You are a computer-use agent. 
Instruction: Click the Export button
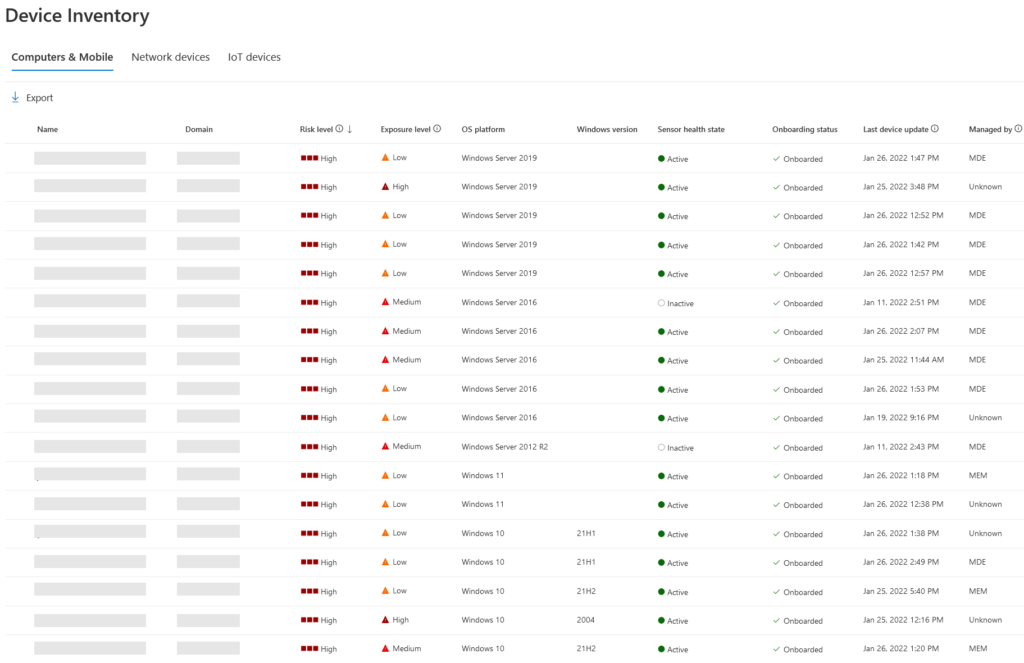coord(31,96)
